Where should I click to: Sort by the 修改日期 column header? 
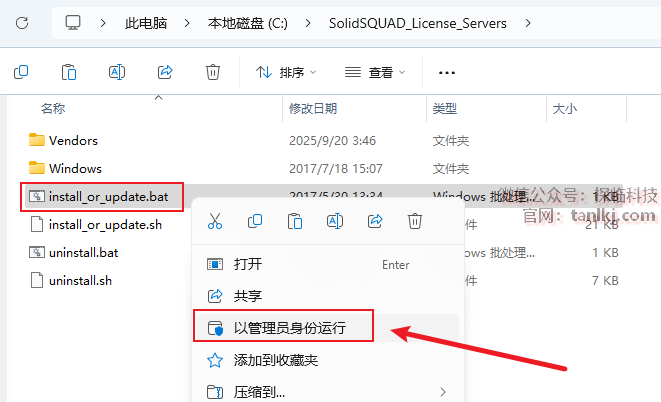click(x=313, y=109)
